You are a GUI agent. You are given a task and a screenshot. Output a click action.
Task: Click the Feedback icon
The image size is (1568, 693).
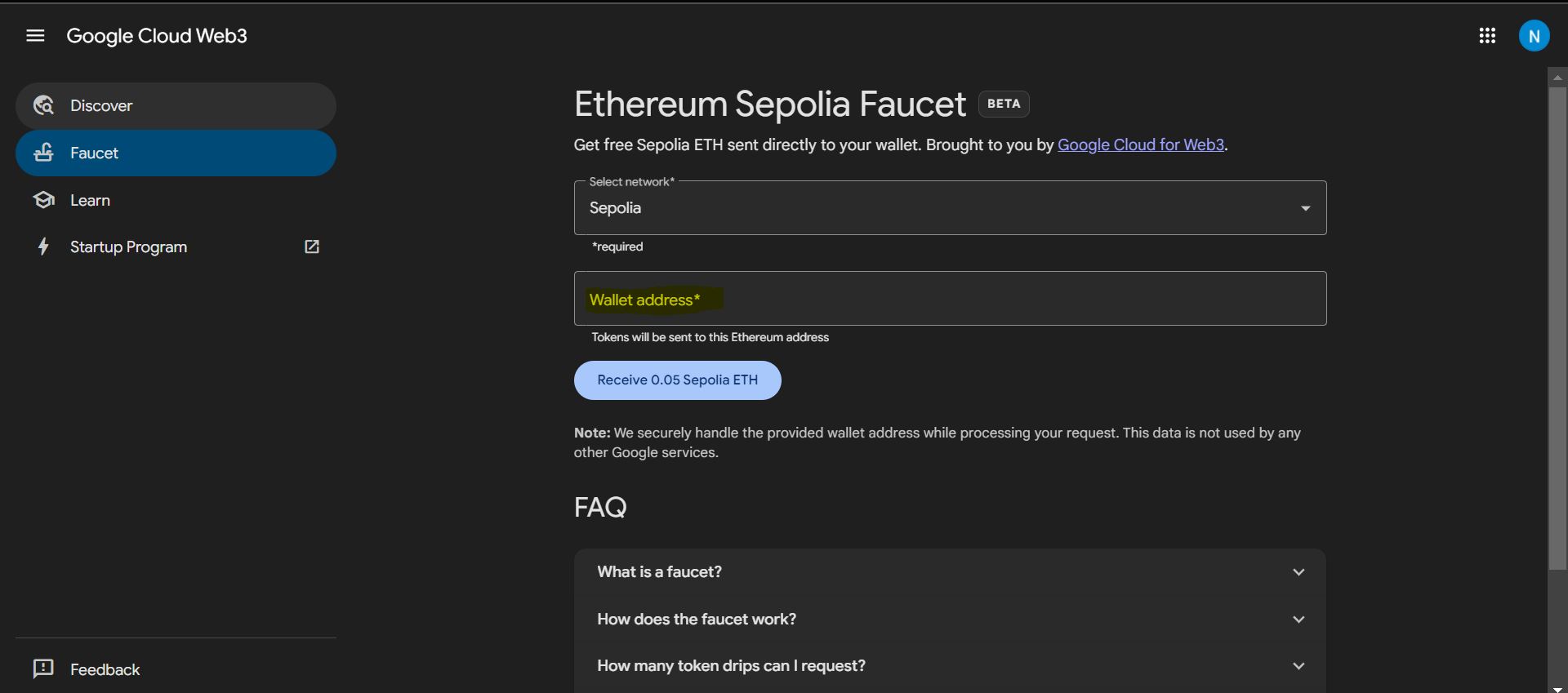tap(43, 669)
